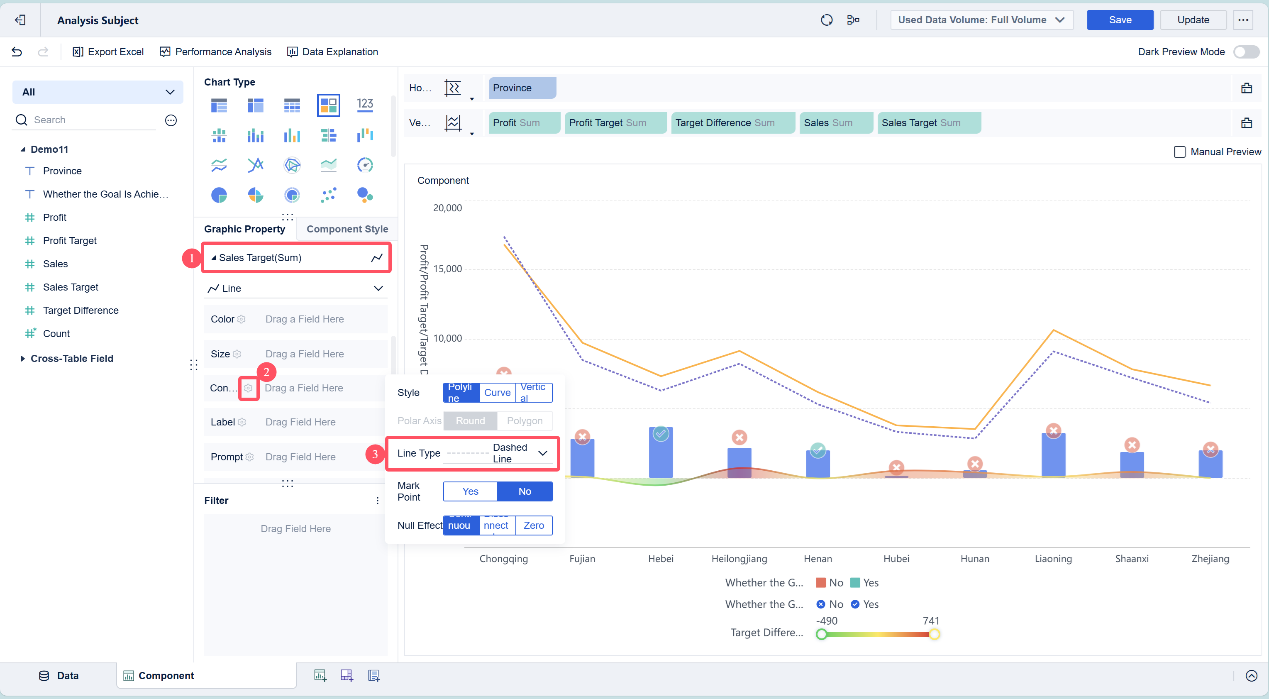
Task: Open the Filter panel options menu
Action: click(377, 501)
